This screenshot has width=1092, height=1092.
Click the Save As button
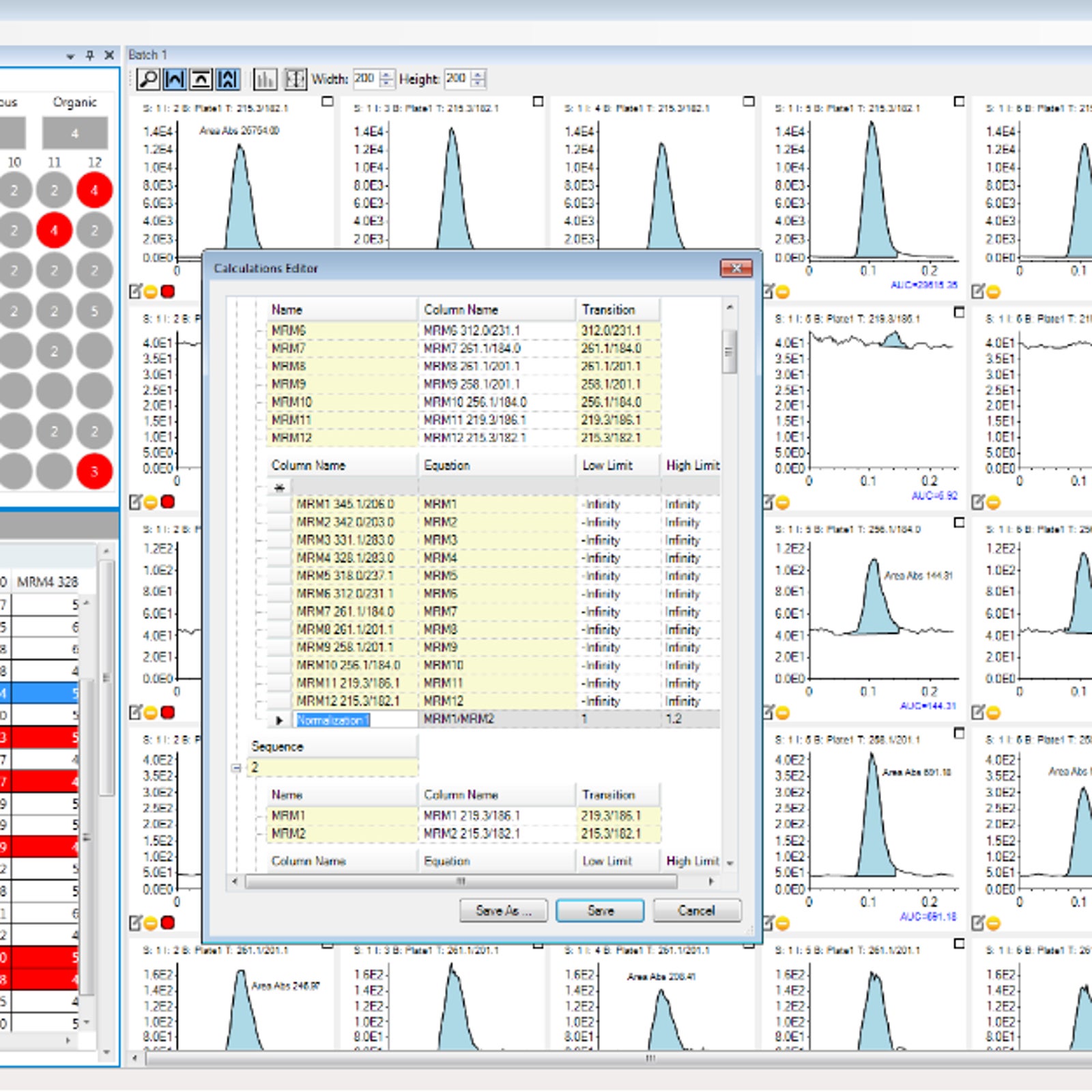point(504,910)
